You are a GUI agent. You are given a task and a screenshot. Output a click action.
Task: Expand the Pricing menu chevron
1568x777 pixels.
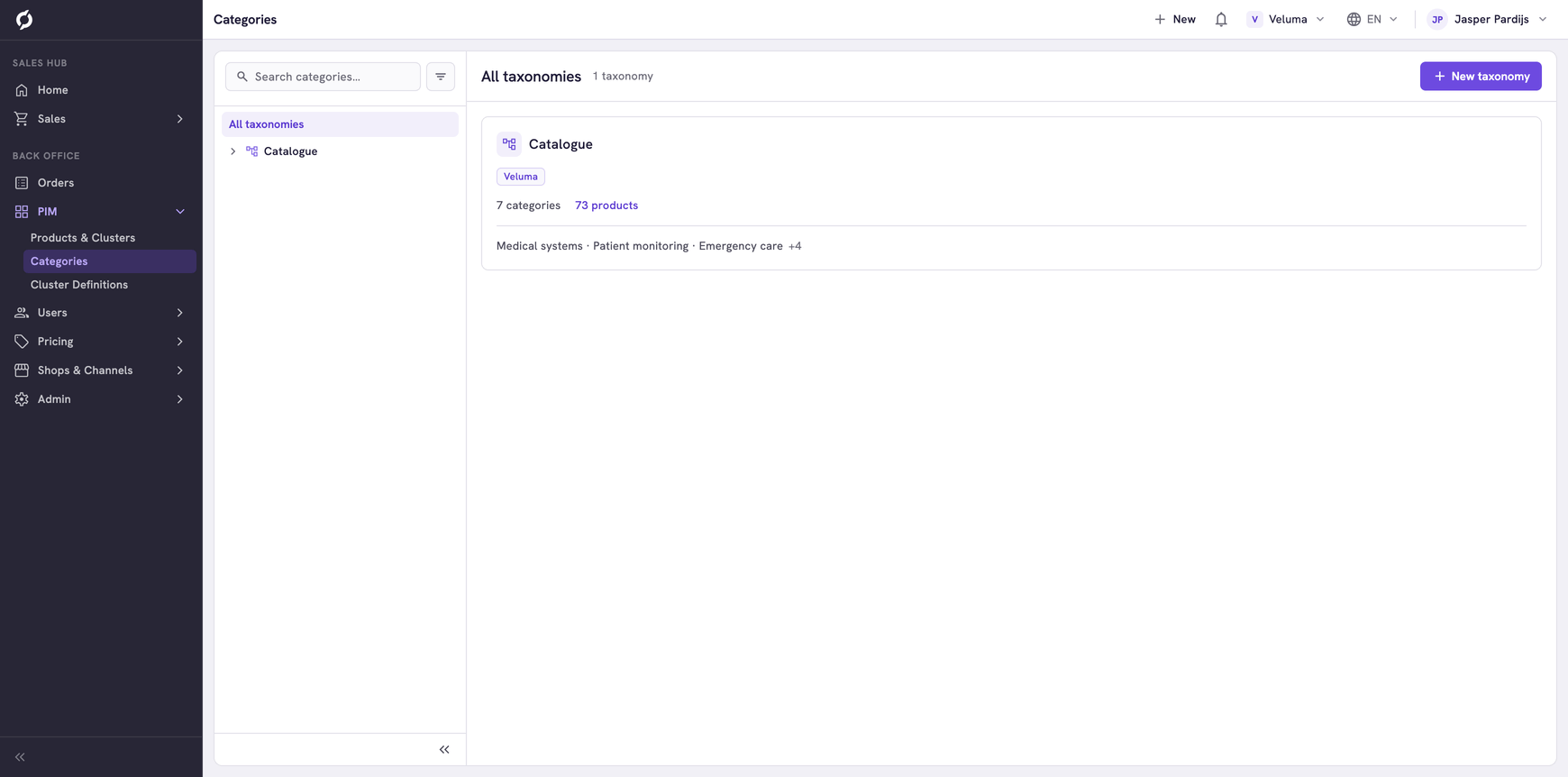[x=180, y=342]
